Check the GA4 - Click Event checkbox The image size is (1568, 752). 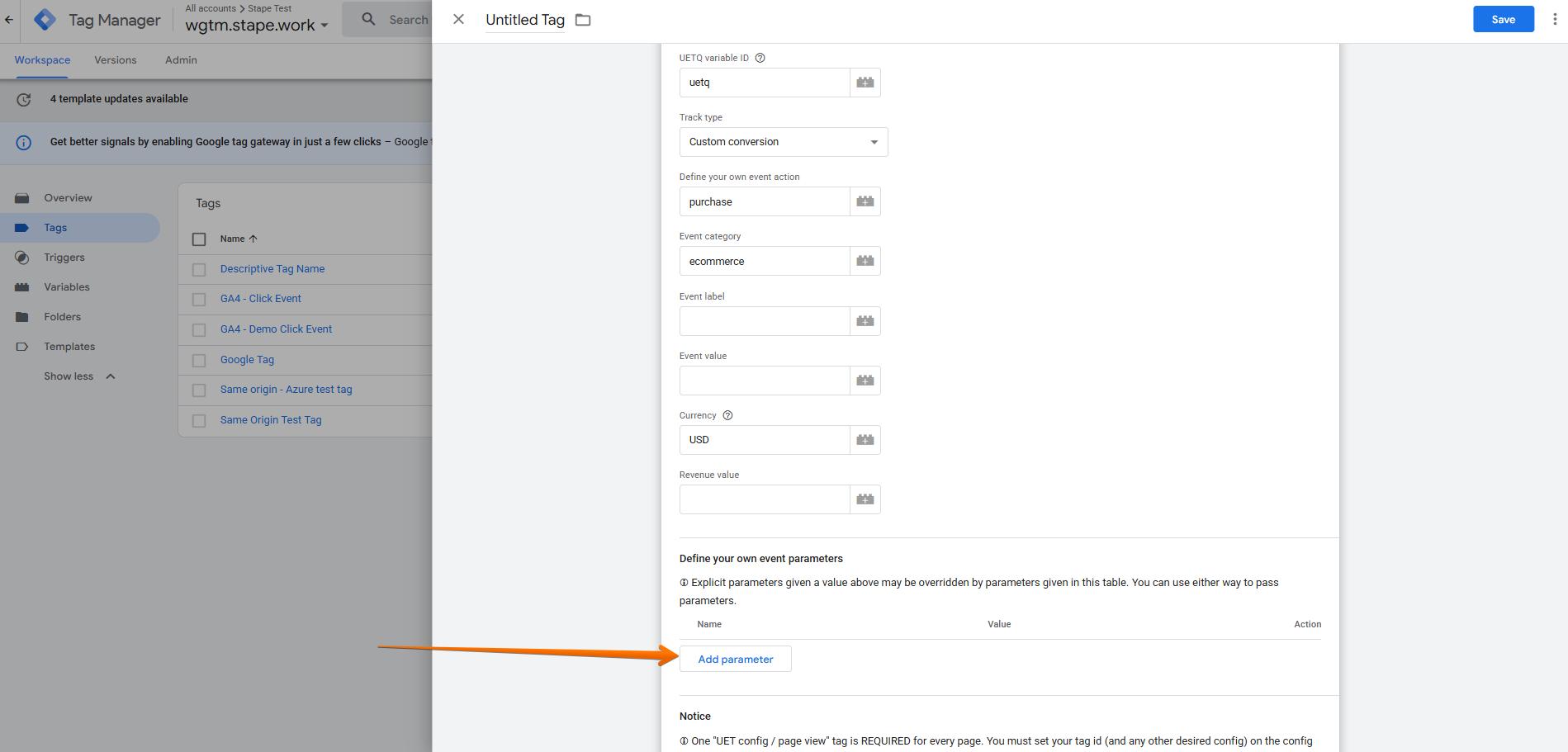199,299
